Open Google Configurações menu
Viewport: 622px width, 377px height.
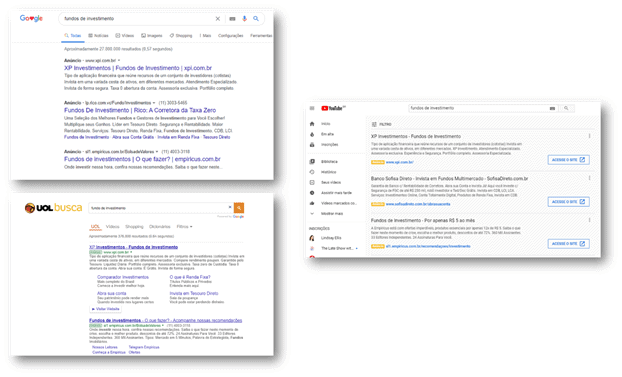[230, 36]
